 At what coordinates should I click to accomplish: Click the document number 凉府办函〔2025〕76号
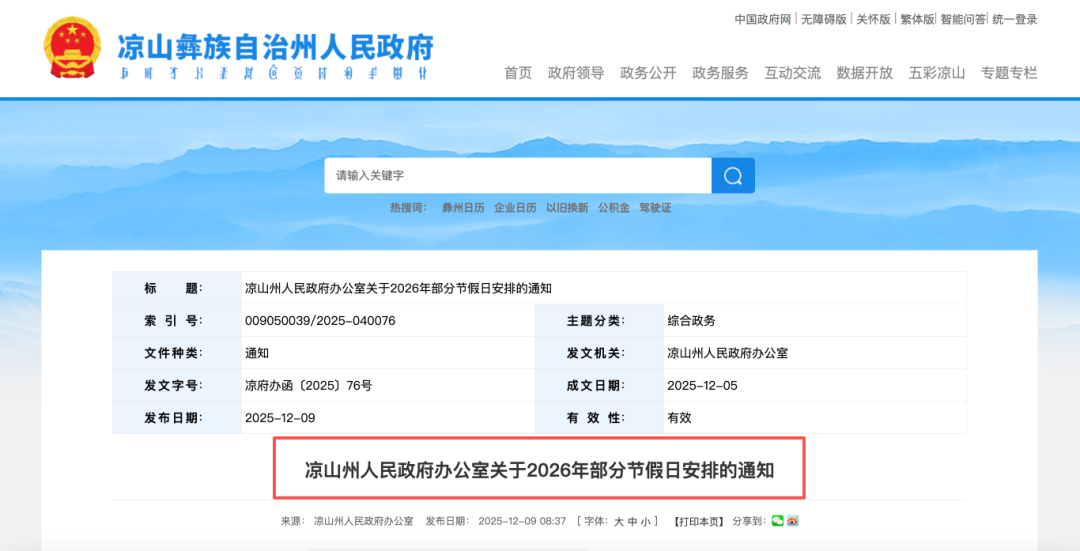coord(309,385)
